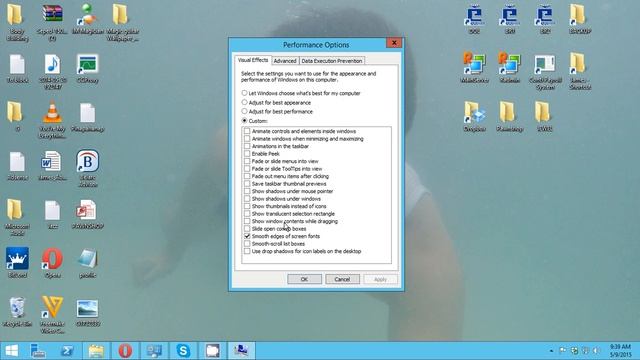Confirm with the OK button
640x360 pixels.
304,279
